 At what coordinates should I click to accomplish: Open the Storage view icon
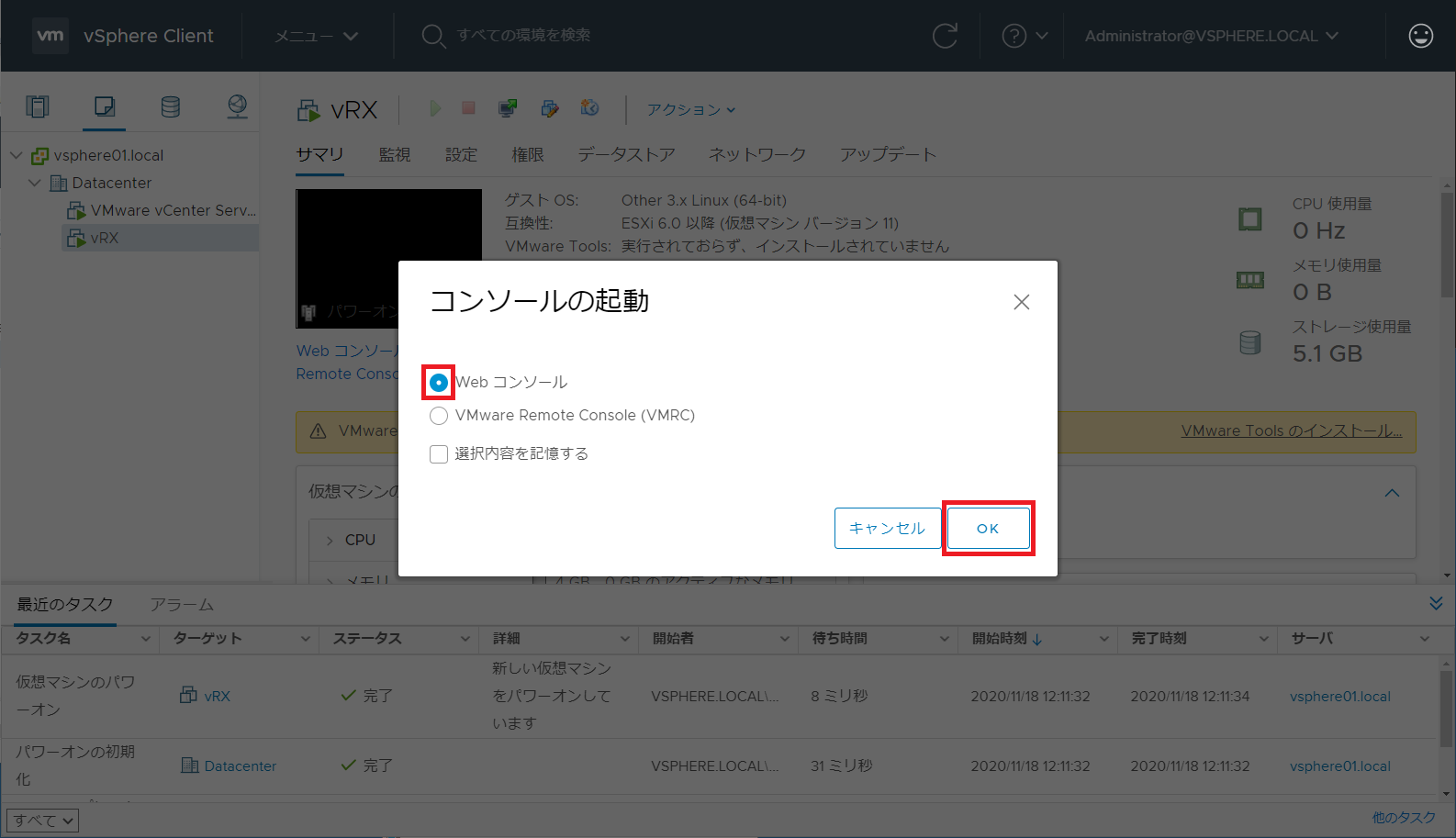(x=171, y=107)
